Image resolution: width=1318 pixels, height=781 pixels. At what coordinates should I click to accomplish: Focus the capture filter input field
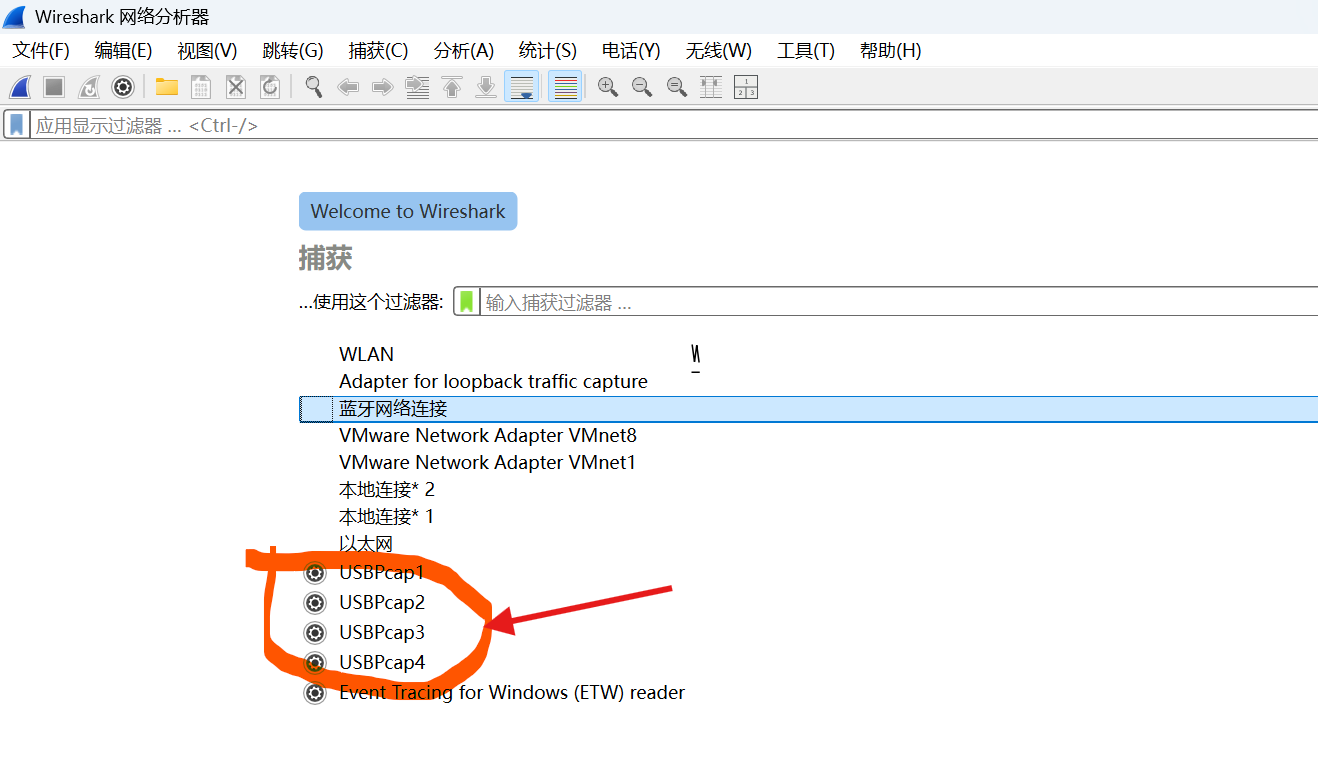point(900,302)
